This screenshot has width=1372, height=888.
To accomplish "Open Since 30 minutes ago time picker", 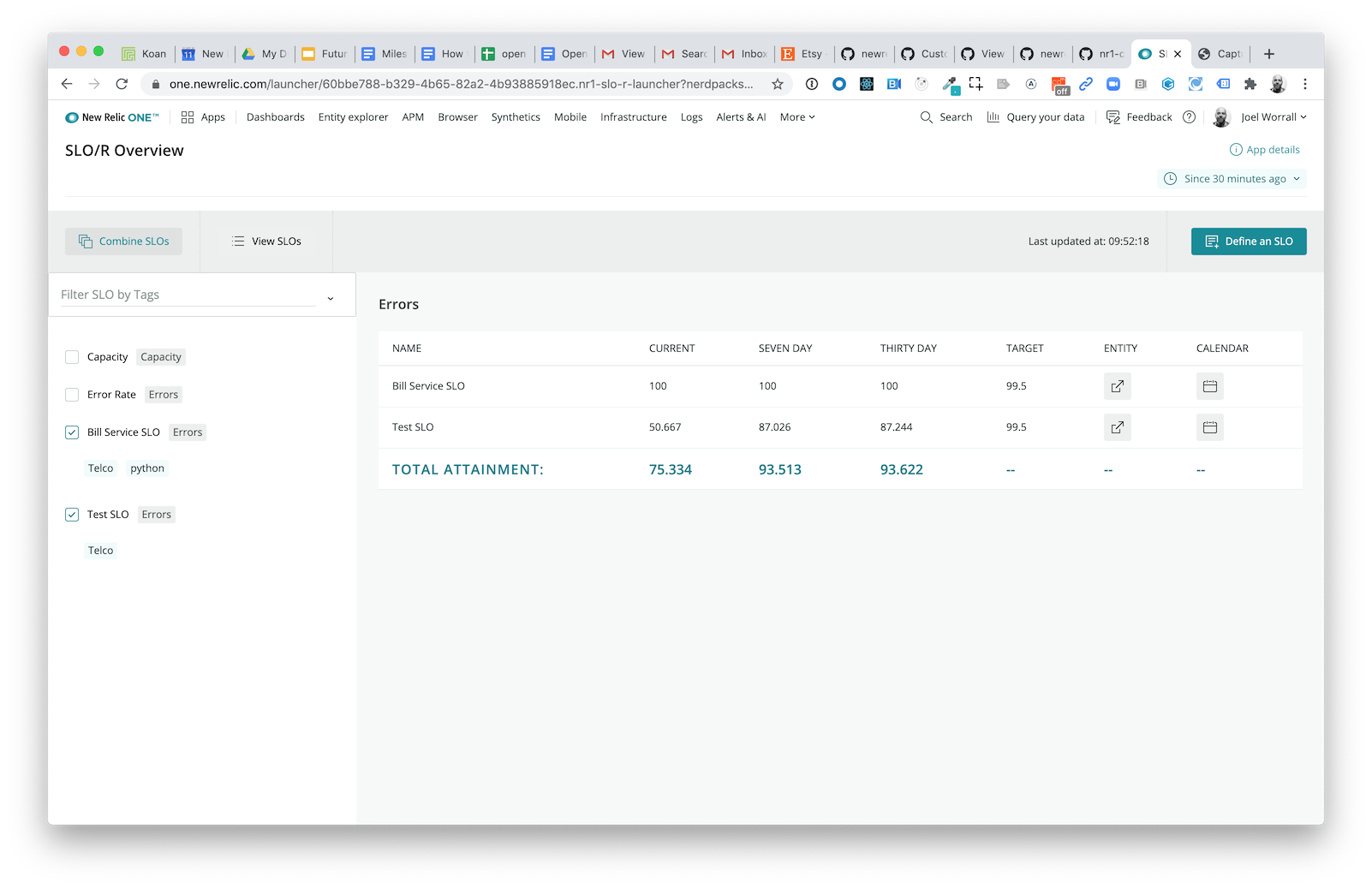I will pos(1232,179).
